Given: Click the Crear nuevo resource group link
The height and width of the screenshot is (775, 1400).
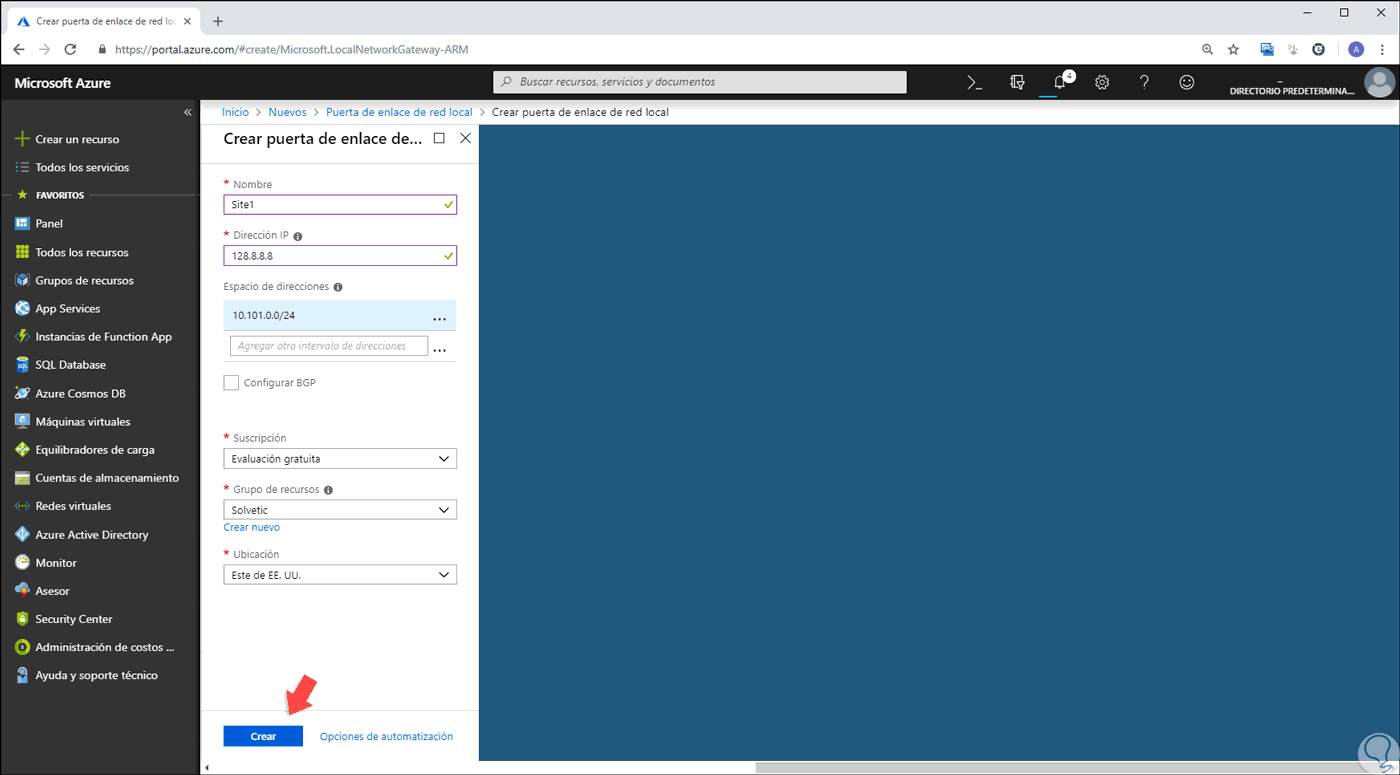Looking at the screenshot, I should click(x=252, y=527).
